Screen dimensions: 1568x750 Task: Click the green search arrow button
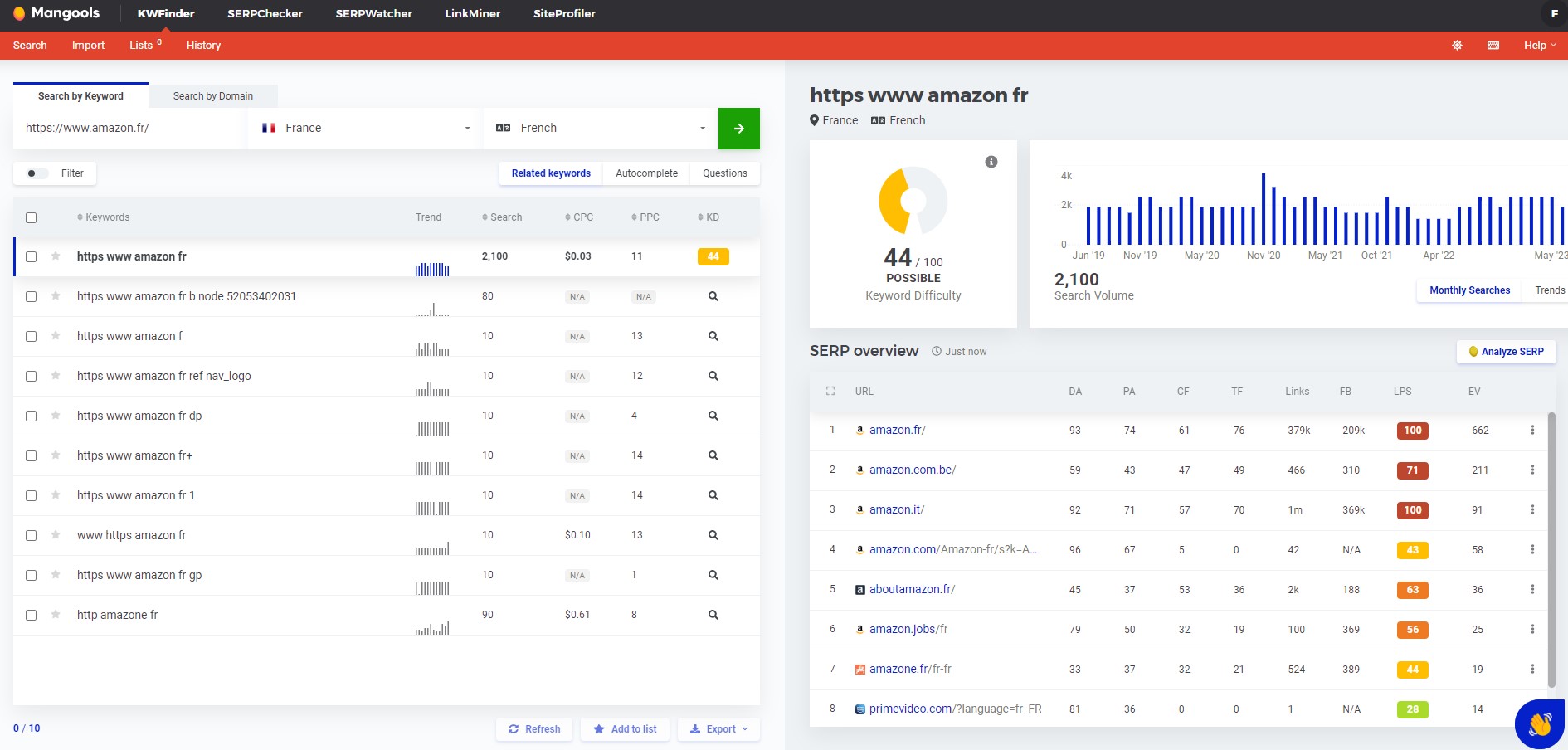738,129
